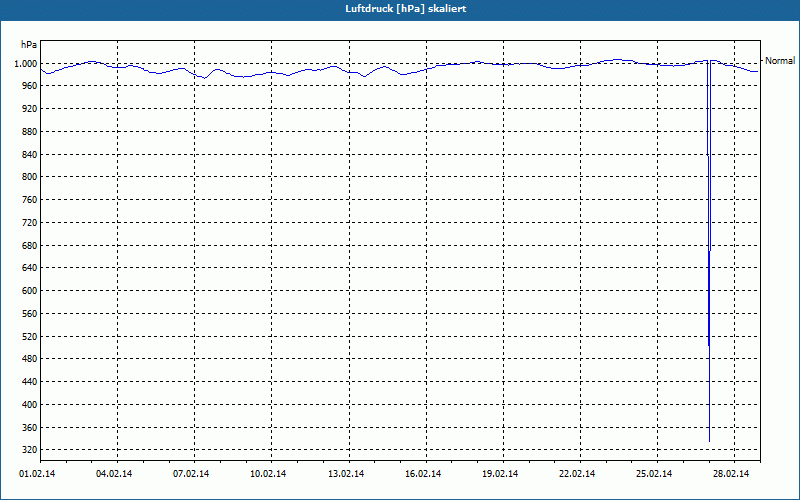Click the date label 04.02.14
Screen dimensions: 800x500
[x=114, y=474]
